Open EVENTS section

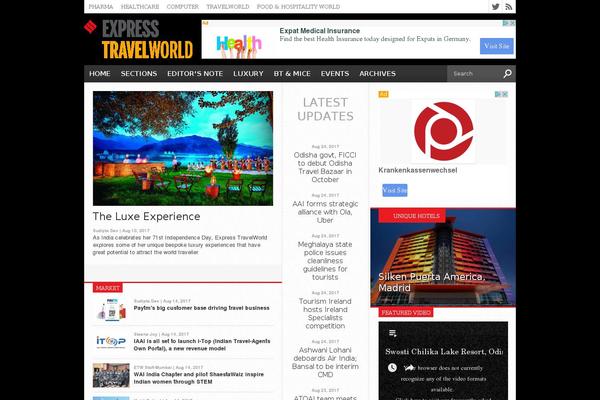[335, 73]
